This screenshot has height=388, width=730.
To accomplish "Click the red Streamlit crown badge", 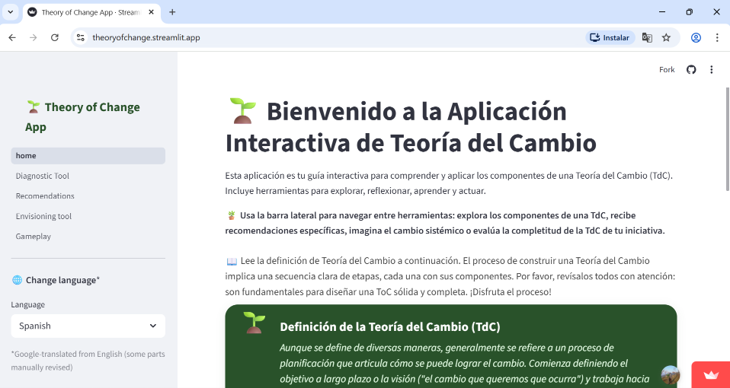I will point(711,375).
